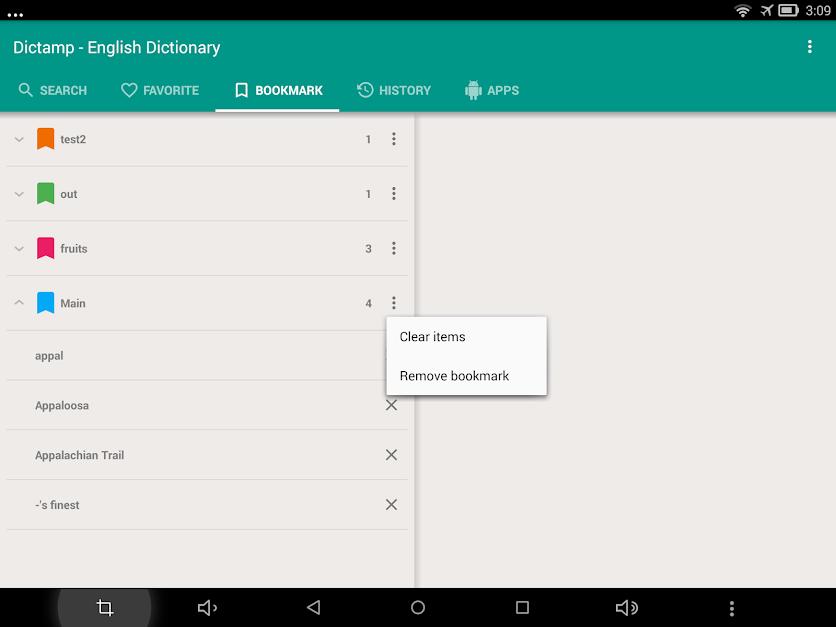Tap the Dictamp - English Dictionary title

(117, 47)
